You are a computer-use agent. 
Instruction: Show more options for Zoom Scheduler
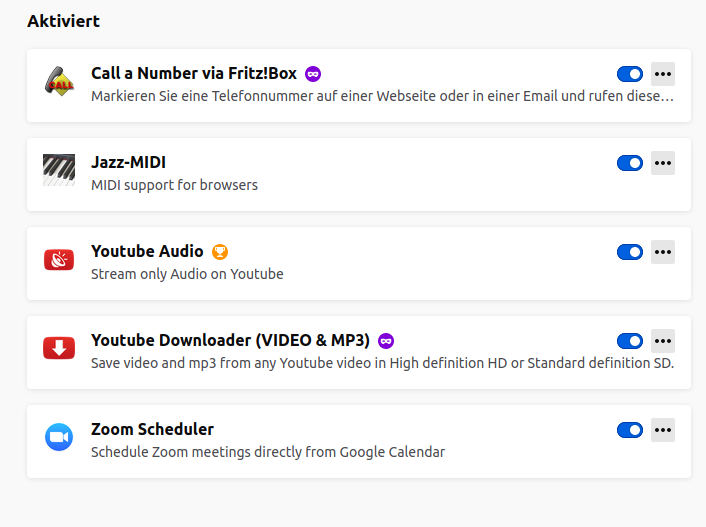(663, 430)
